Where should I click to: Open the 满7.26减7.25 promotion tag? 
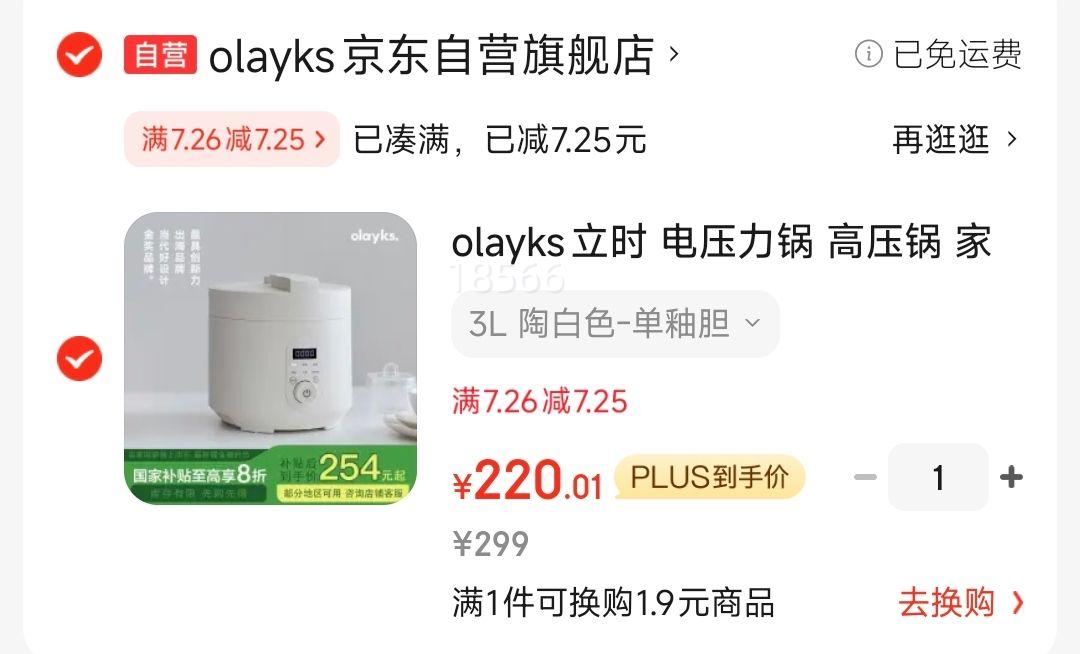[x=232, y=139]
